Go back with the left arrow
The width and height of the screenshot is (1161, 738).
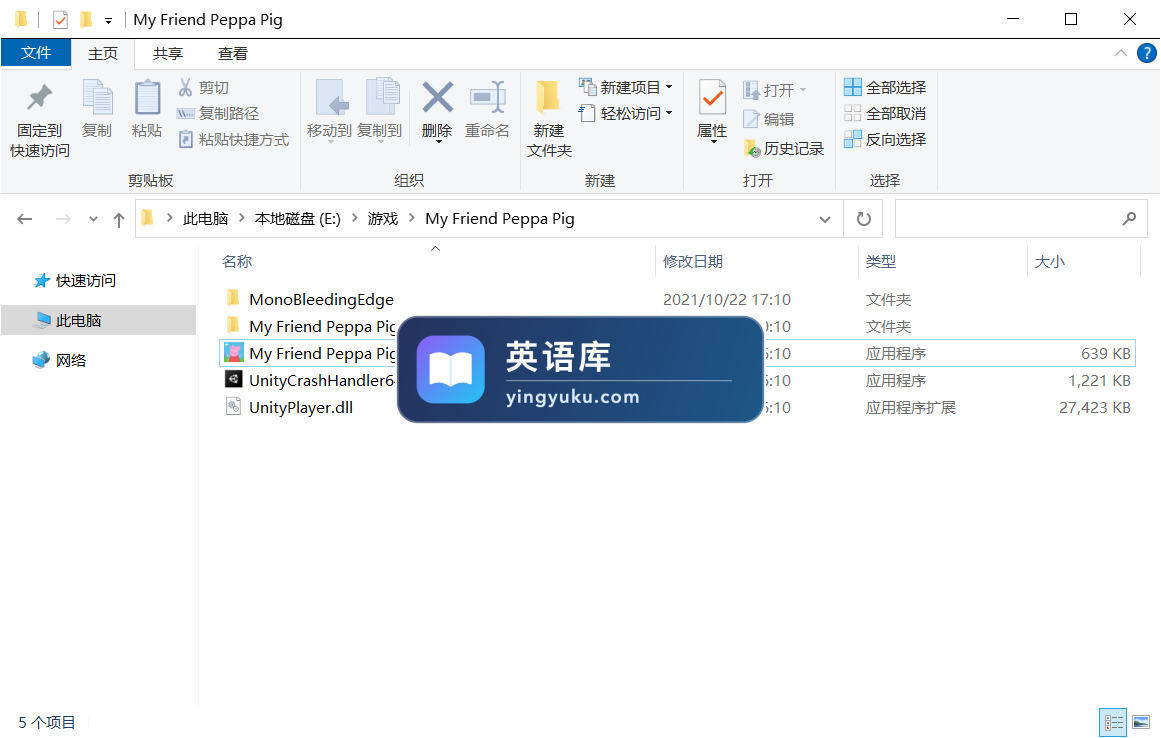coord(24,219)
